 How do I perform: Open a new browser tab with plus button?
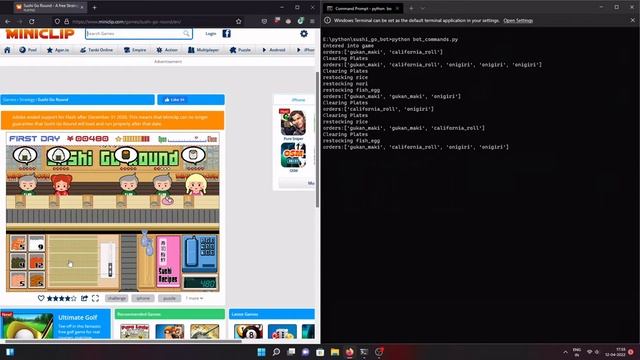[x=94, y=7]
